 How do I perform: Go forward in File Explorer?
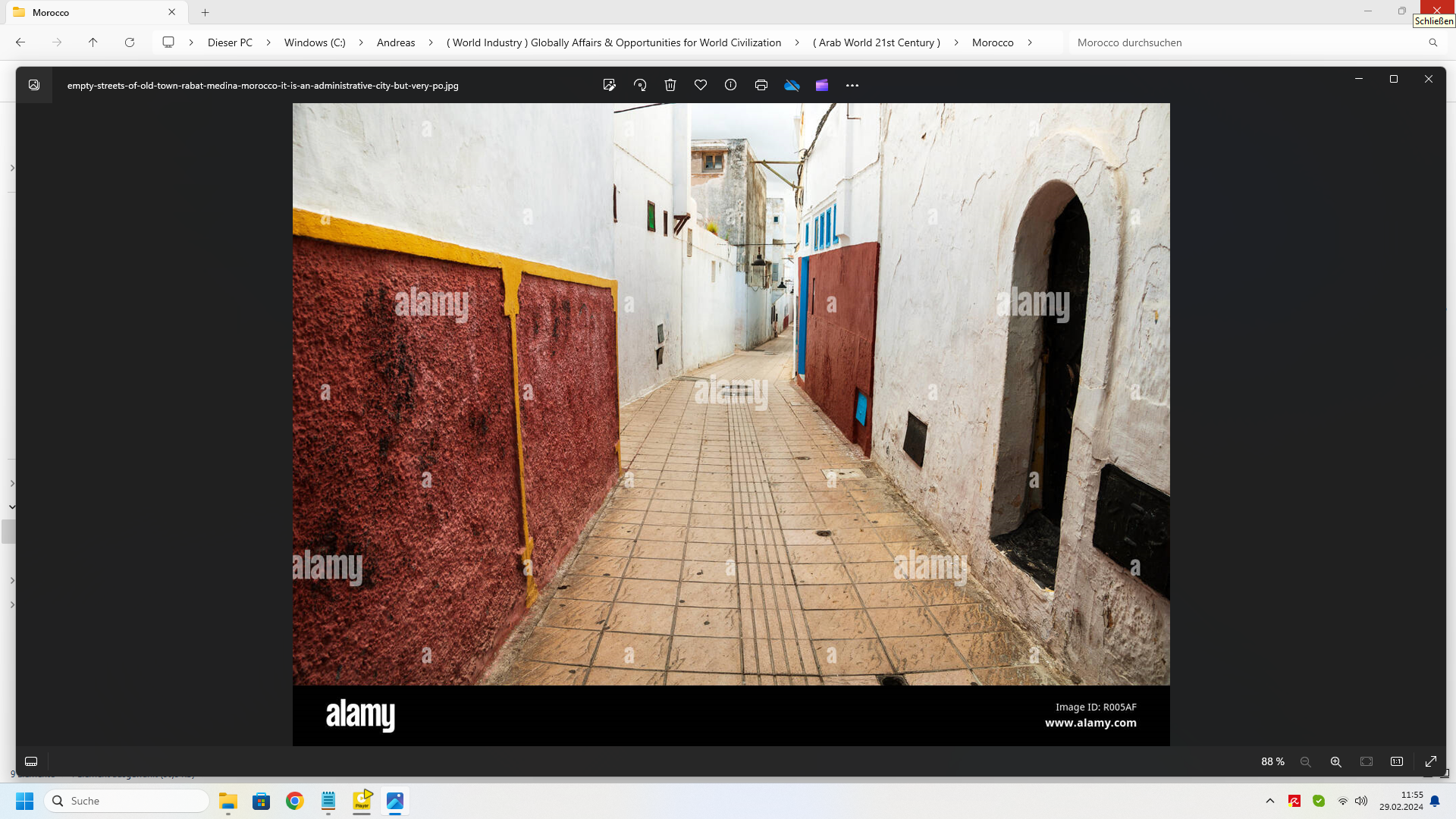pos(57,42)
